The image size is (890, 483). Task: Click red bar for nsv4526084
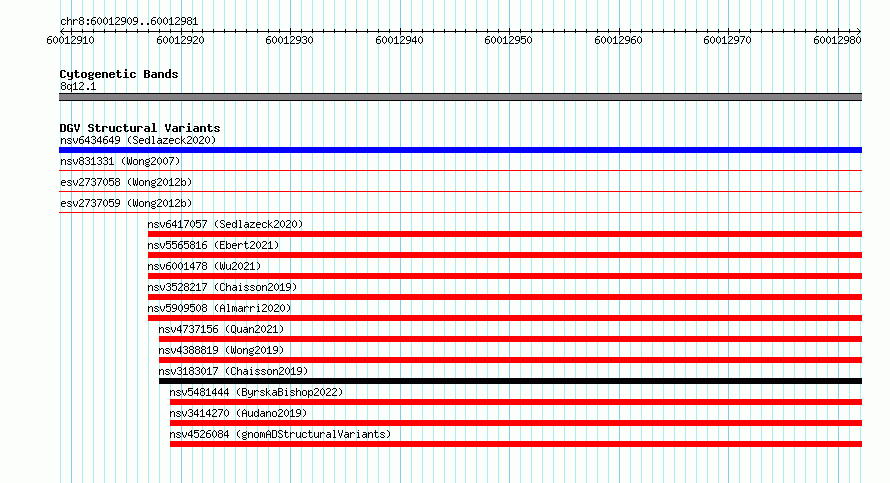pos(516,444)
